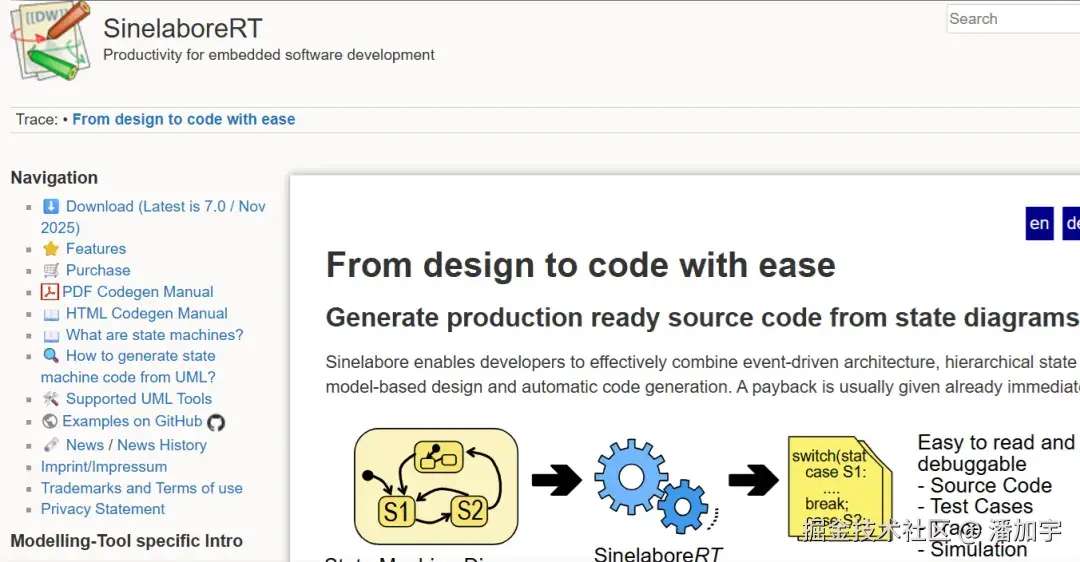The width and height of the screenshot is (1080, 562).
Task: Switch language to German with de button
Action: pos(1072,223)
